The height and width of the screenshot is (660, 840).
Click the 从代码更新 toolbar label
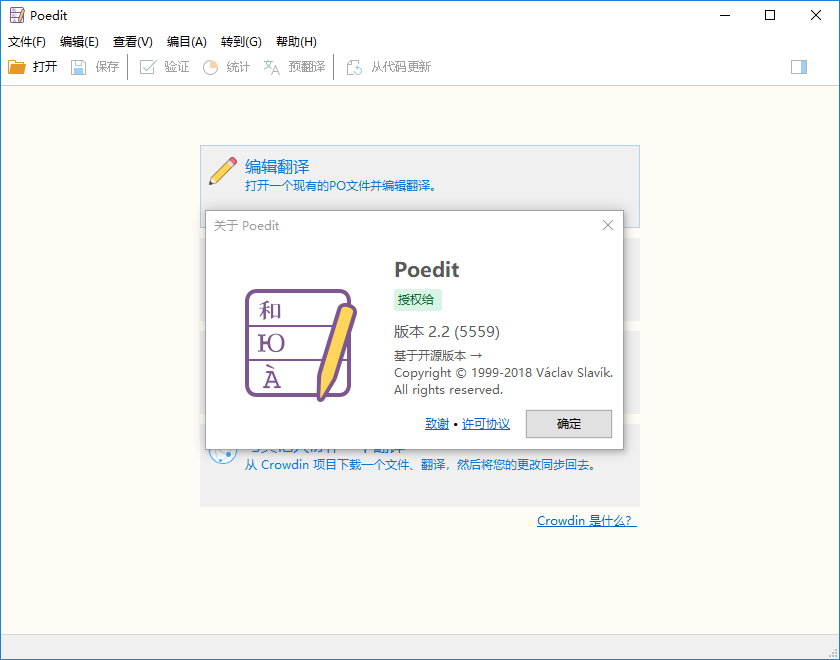[x=401, y=67]
